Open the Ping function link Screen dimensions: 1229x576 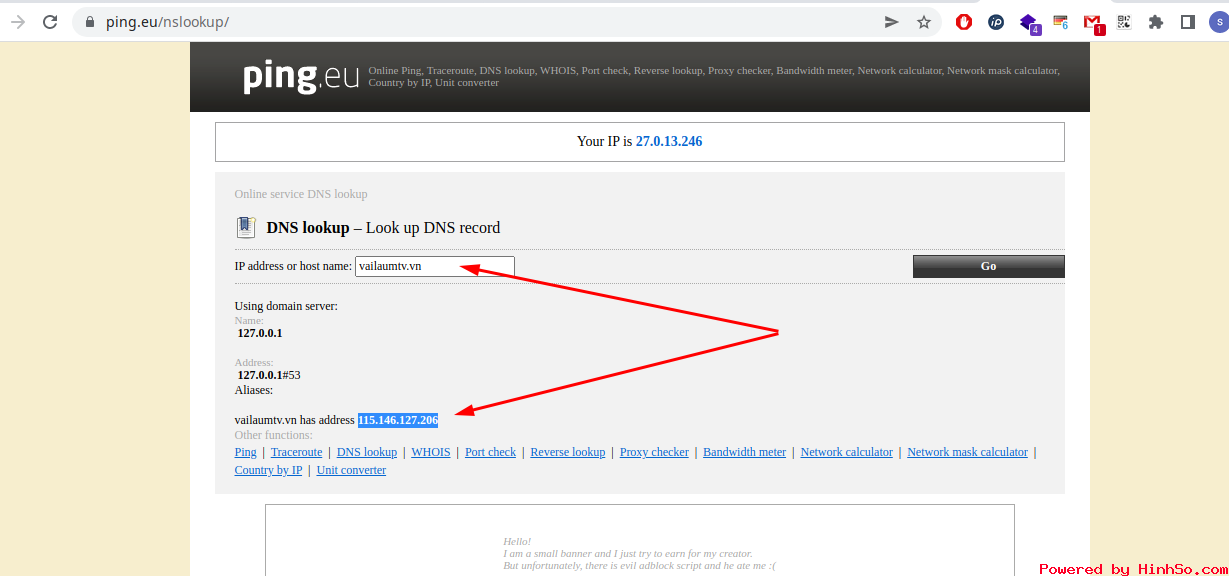click(x=245, y=452)
